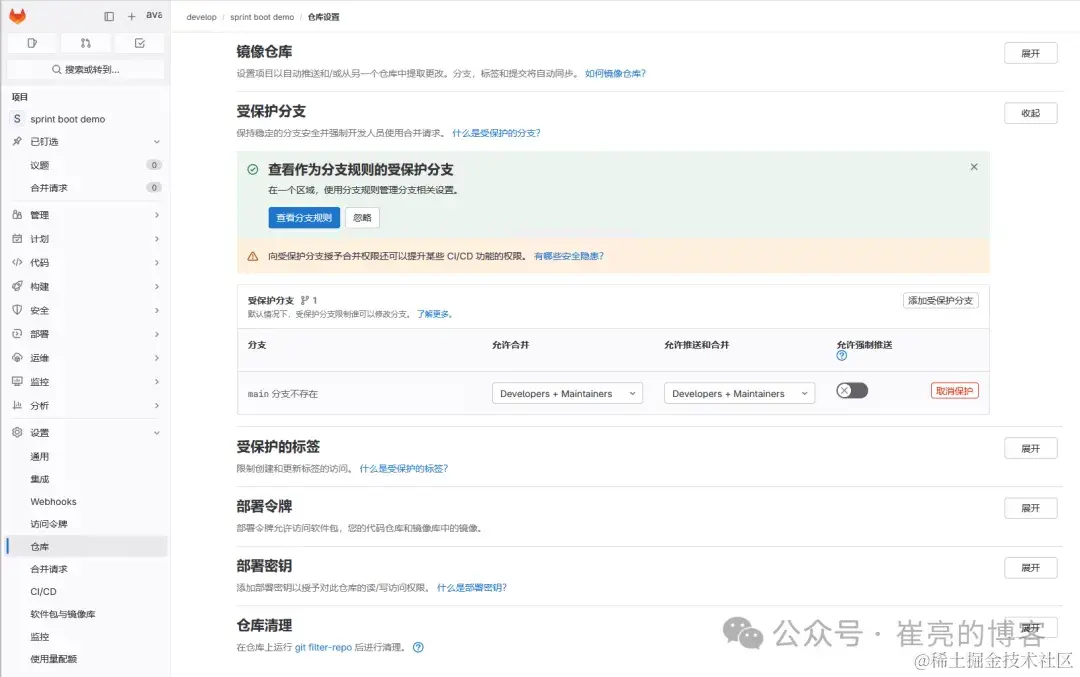Open the 什么是受保护的分支 link
Viewport: 1080px width, 677px height.
point(497,132)
